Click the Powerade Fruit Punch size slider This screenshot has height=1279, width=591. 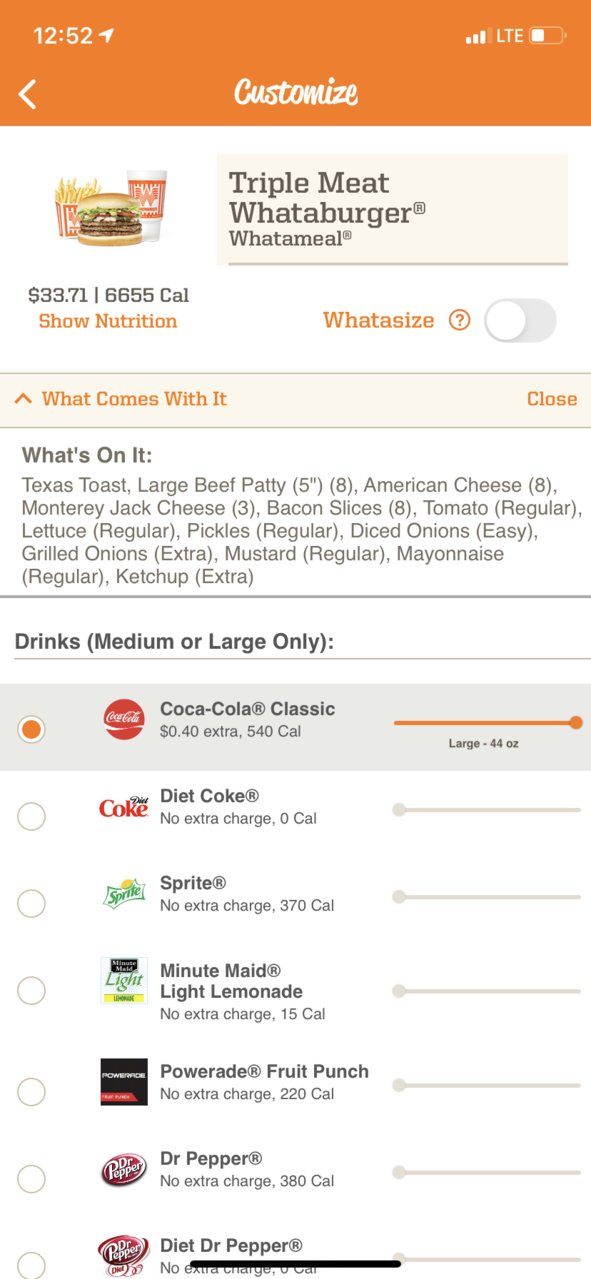487,1084
